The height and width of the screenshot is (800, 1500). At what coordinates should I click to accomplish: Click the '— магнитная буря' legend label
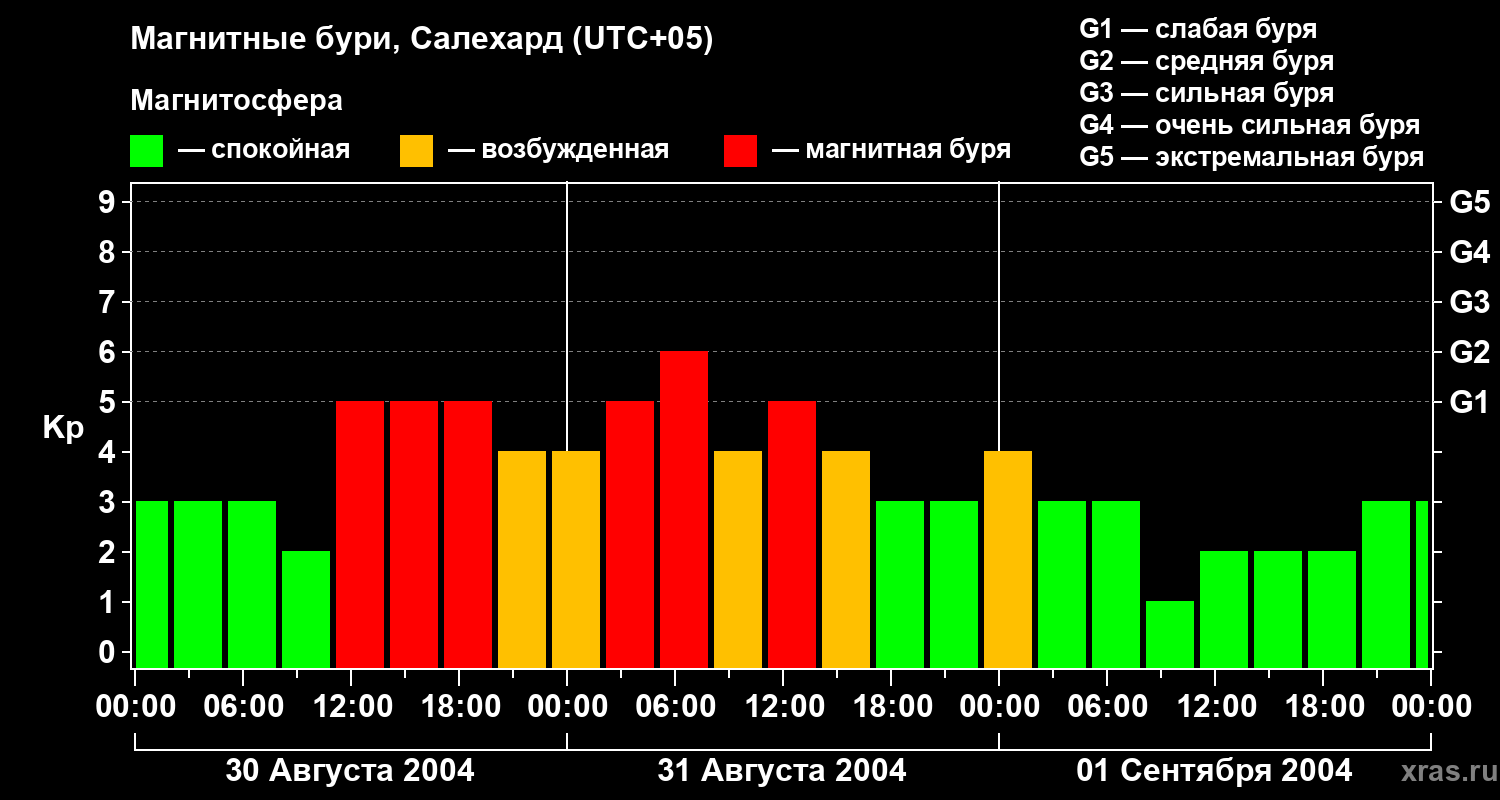[x=891, y=151]
